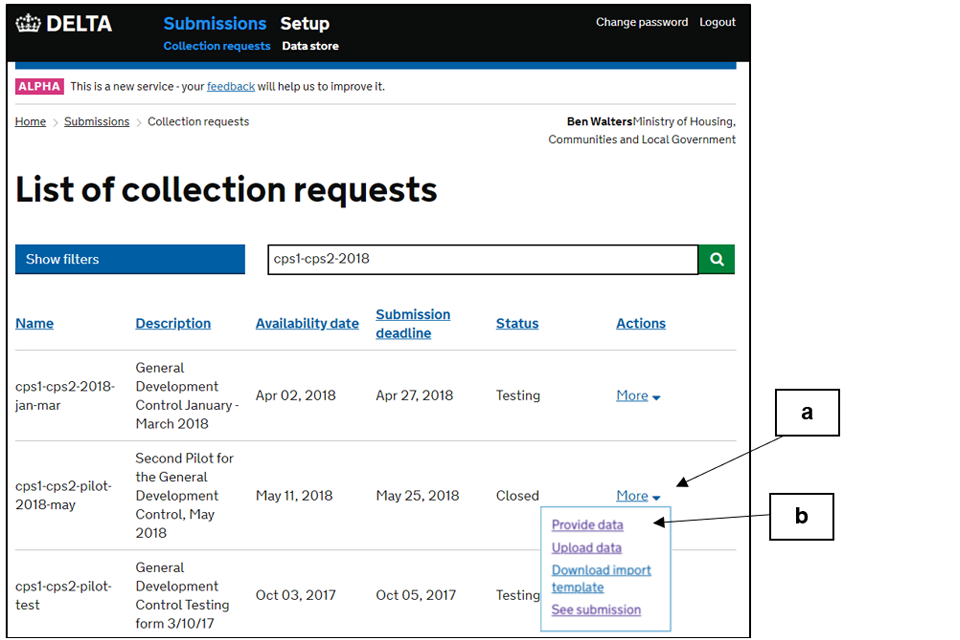The image size is (960, 640).
Task: Switch to the Setup navigation tab
Action: 304,24
